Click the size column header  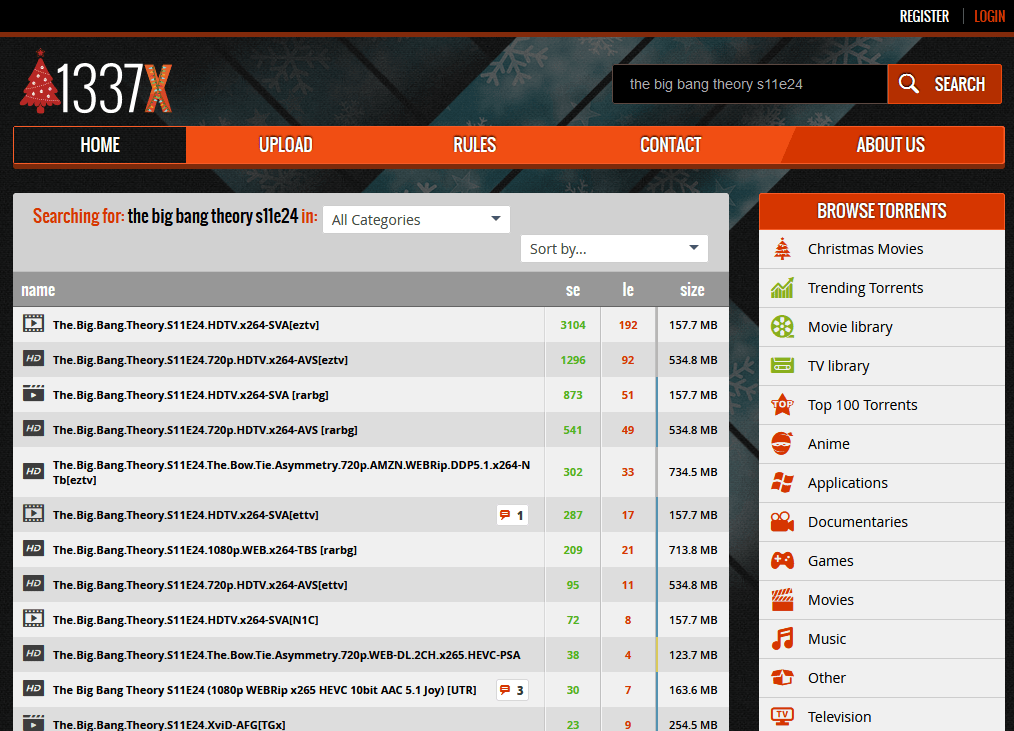pos(692,290)
